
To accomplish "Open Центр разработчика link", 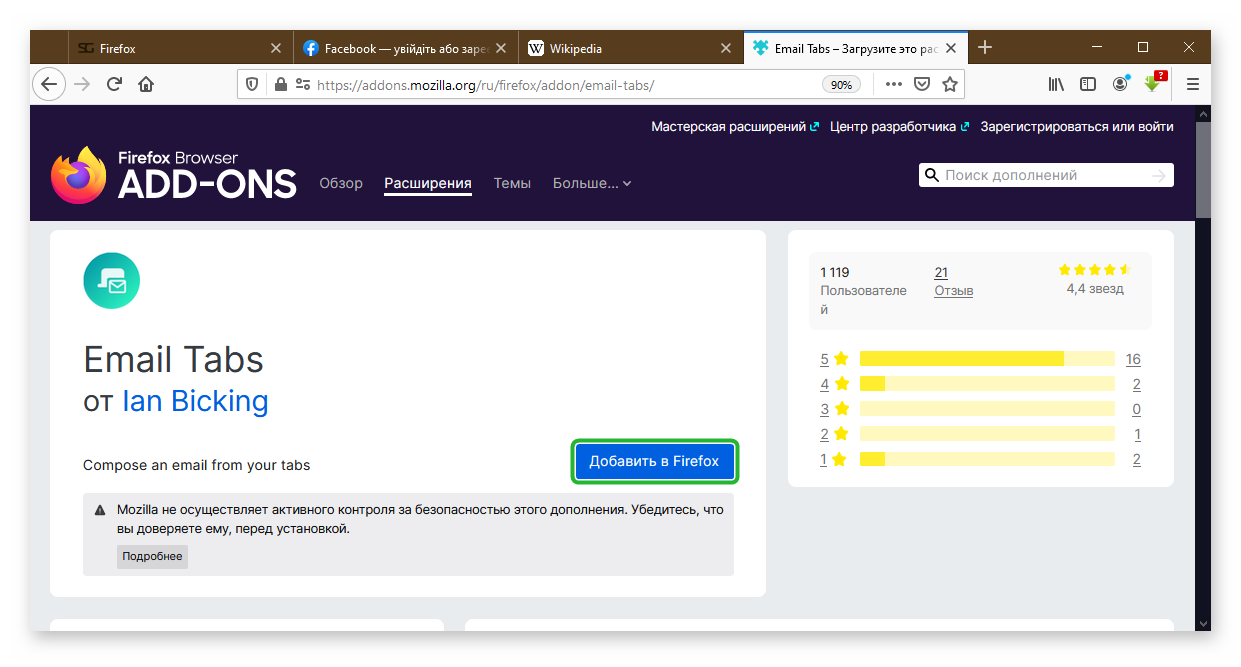I will pos(899,127).
